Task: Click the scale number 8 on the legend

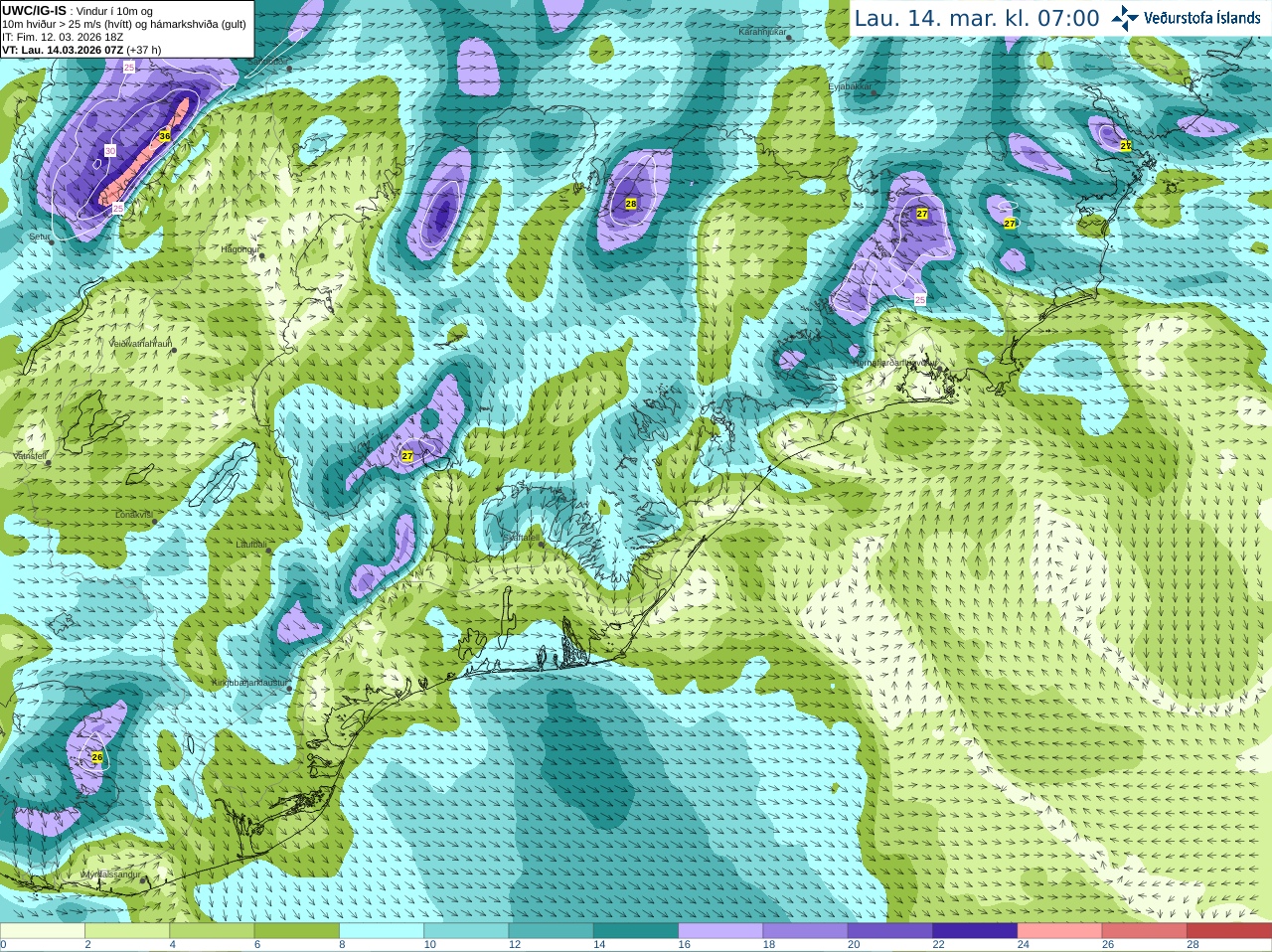Action: coord(342,945)
